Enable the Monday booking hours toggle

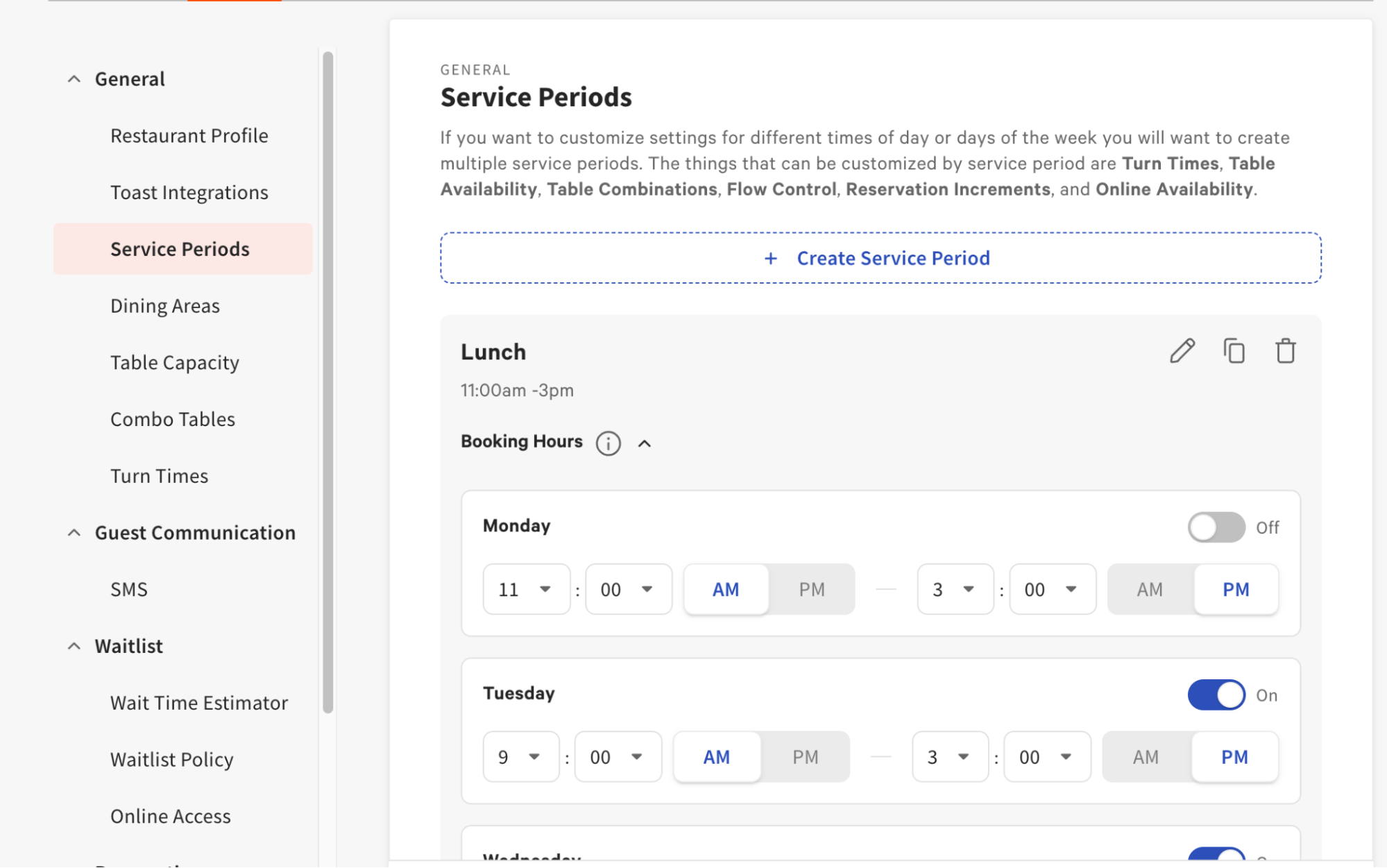[x=1216, y=527]
